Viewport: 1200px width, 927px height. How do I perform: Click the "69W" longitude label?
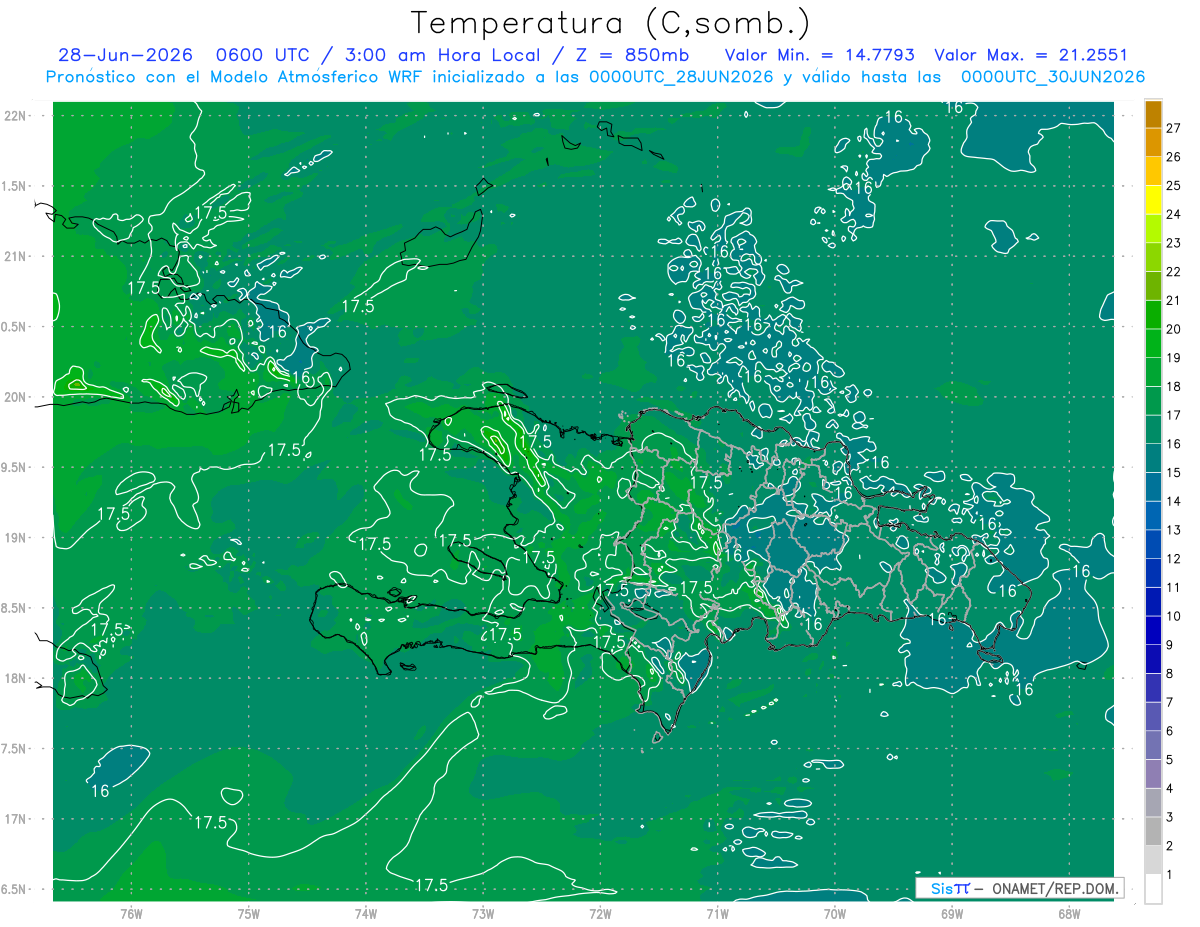point(952,914)
